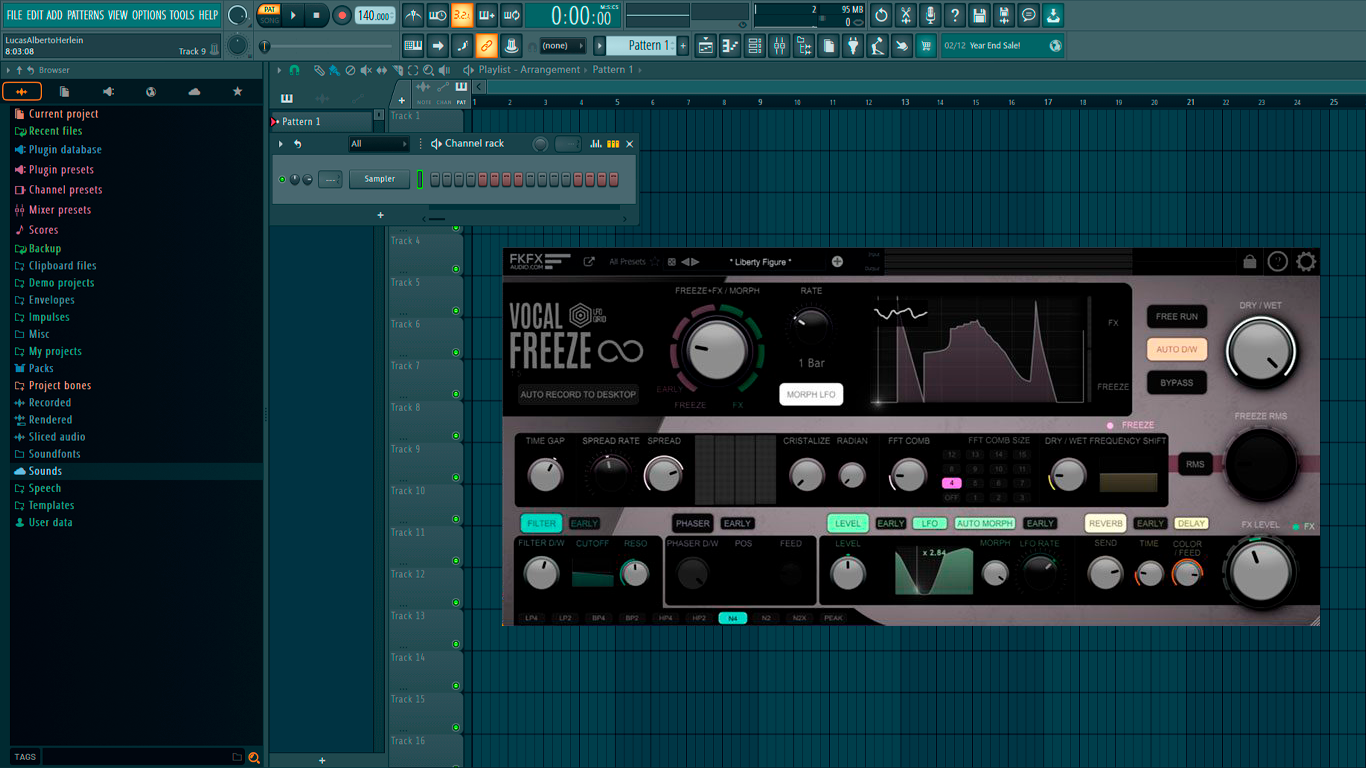Select the Sounds entry in browser
This screenshot has width=1366, height=768.
point(45,471)
